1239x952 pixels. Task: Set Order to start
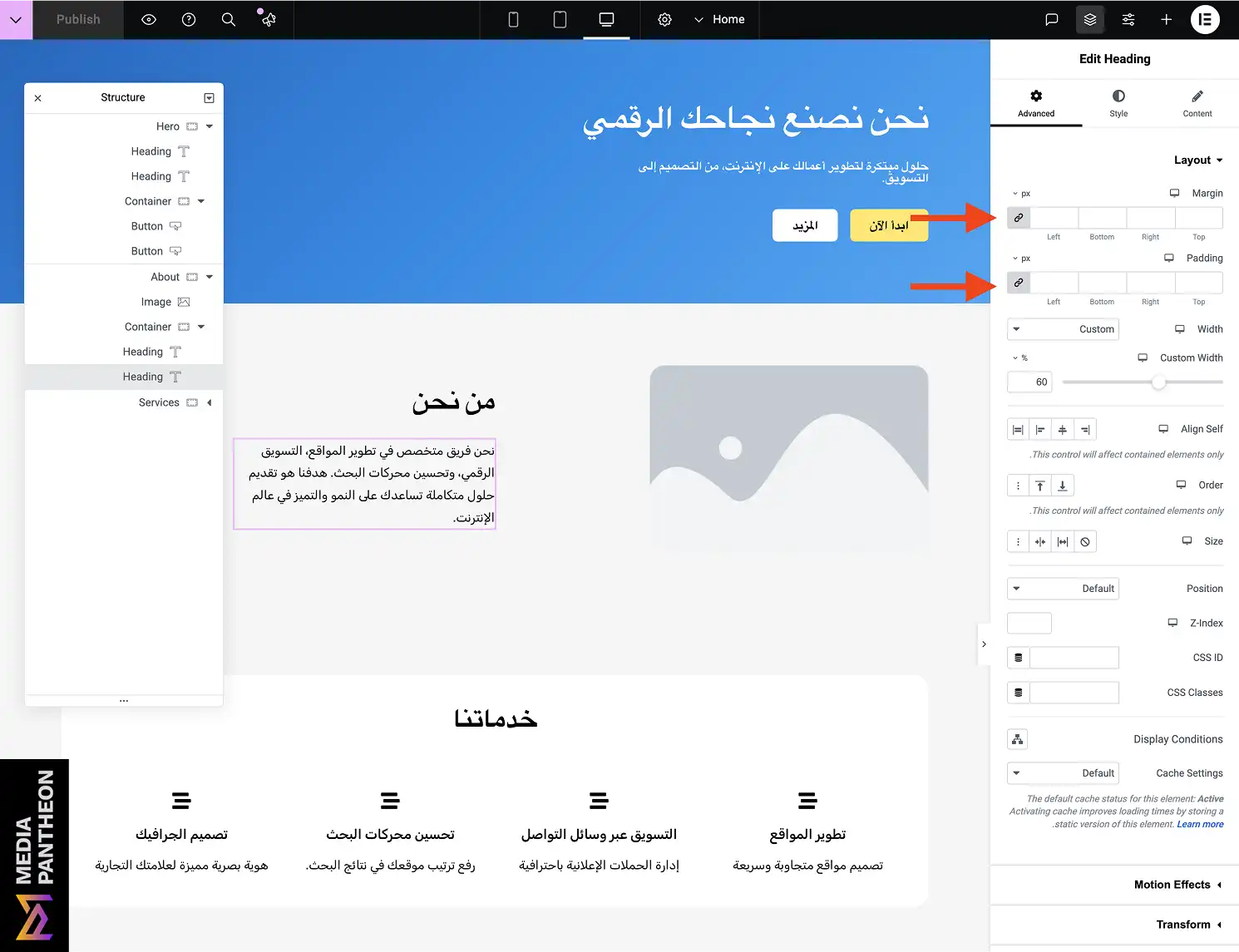[x=1040, y=486]
